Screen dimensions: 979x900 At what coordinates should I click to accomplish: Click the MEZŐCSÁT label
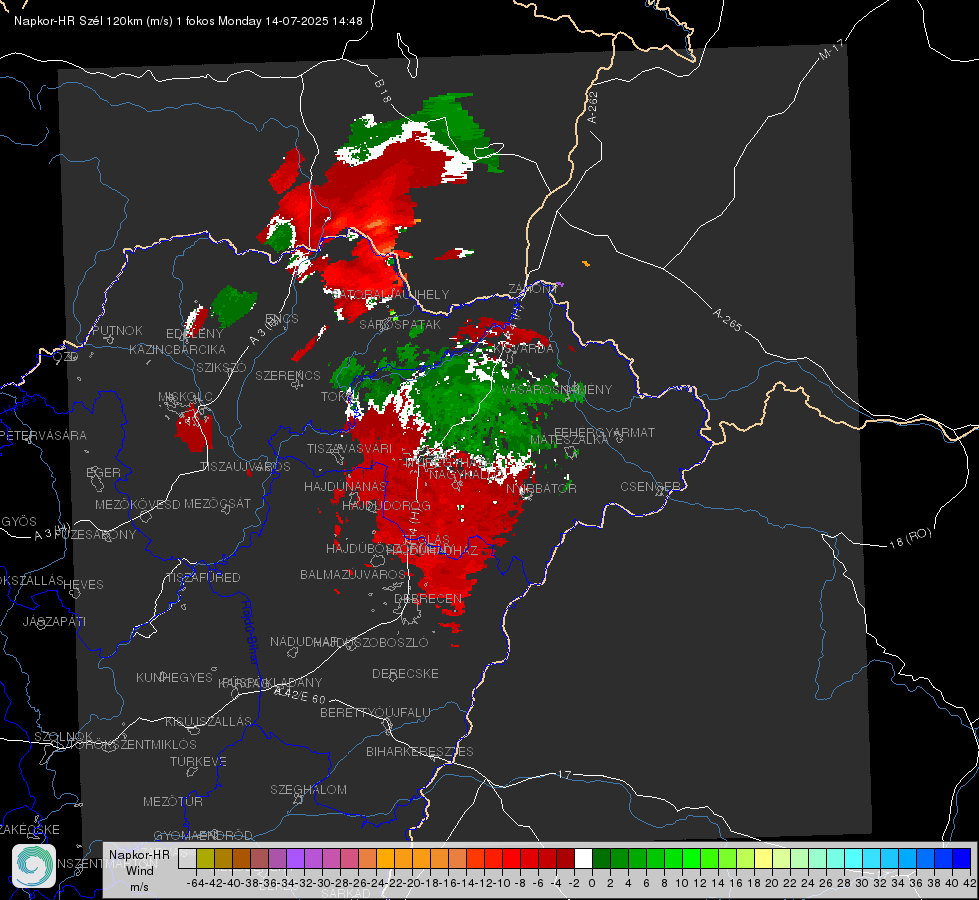(217, 503)
